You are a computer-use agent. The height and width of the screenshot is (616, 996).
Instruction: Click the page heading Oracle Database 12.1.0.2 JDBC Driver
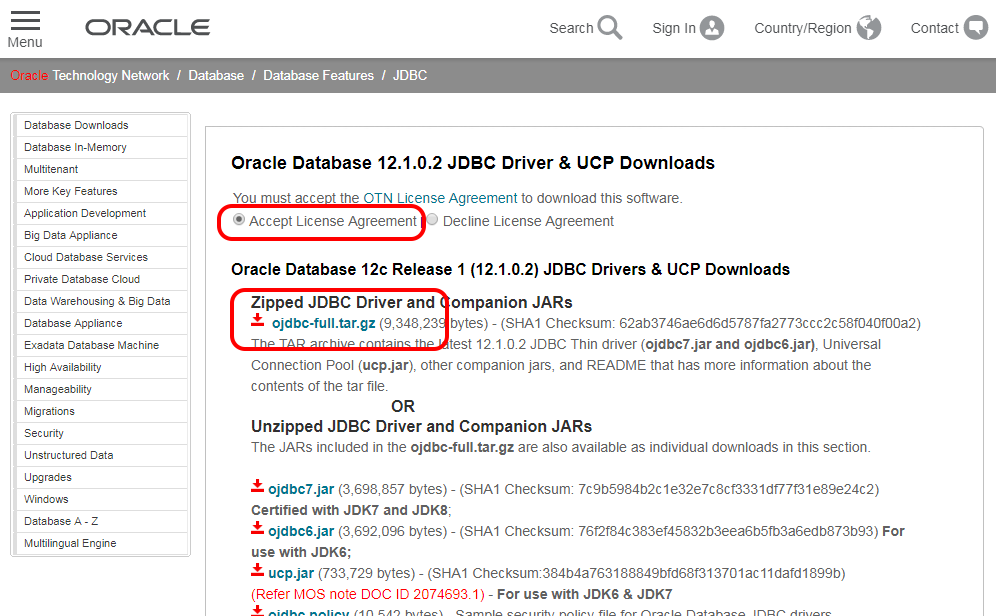473,163
